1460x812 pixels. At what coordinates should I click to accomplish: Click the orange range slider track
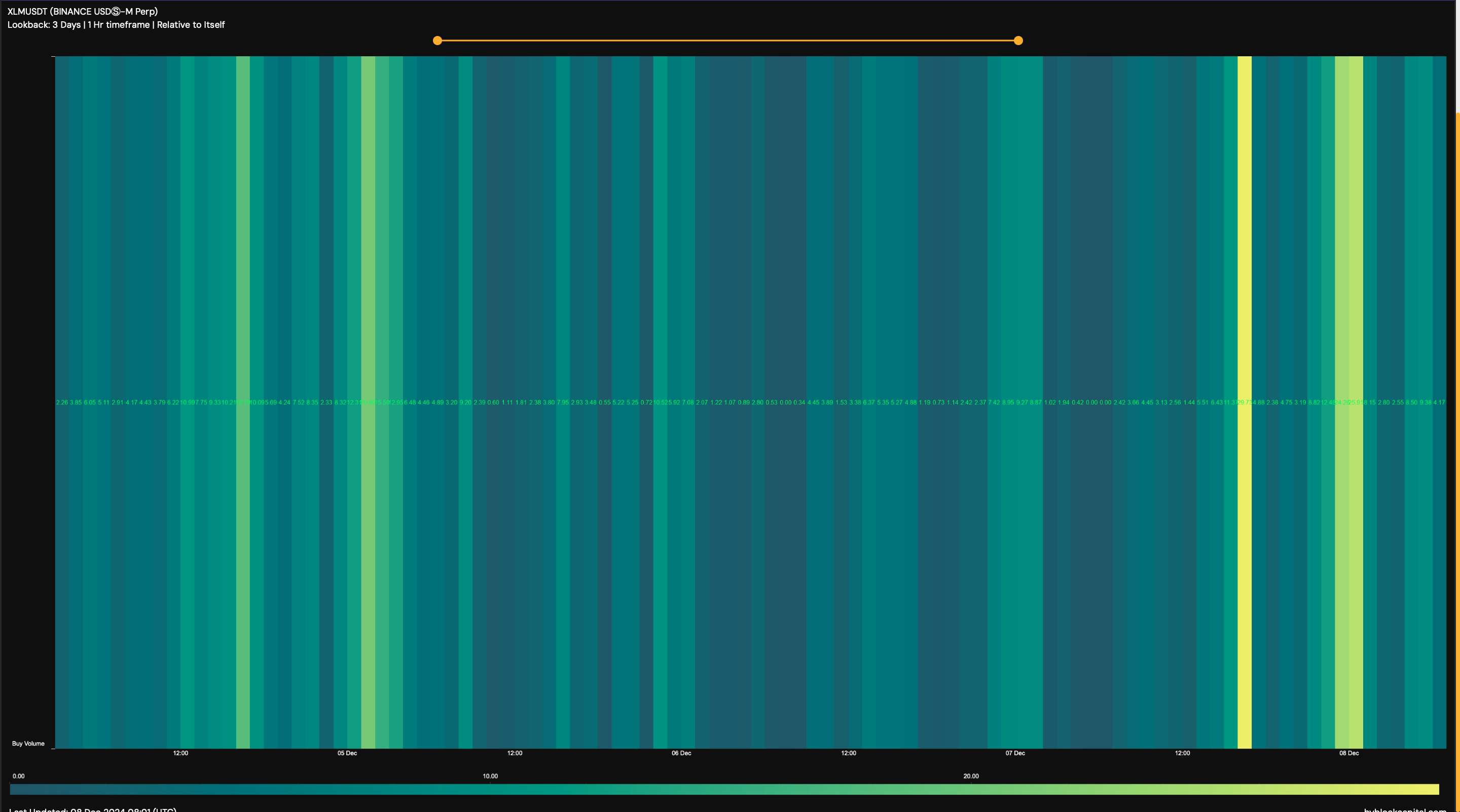pyautogui.click(x=728, y=40)
